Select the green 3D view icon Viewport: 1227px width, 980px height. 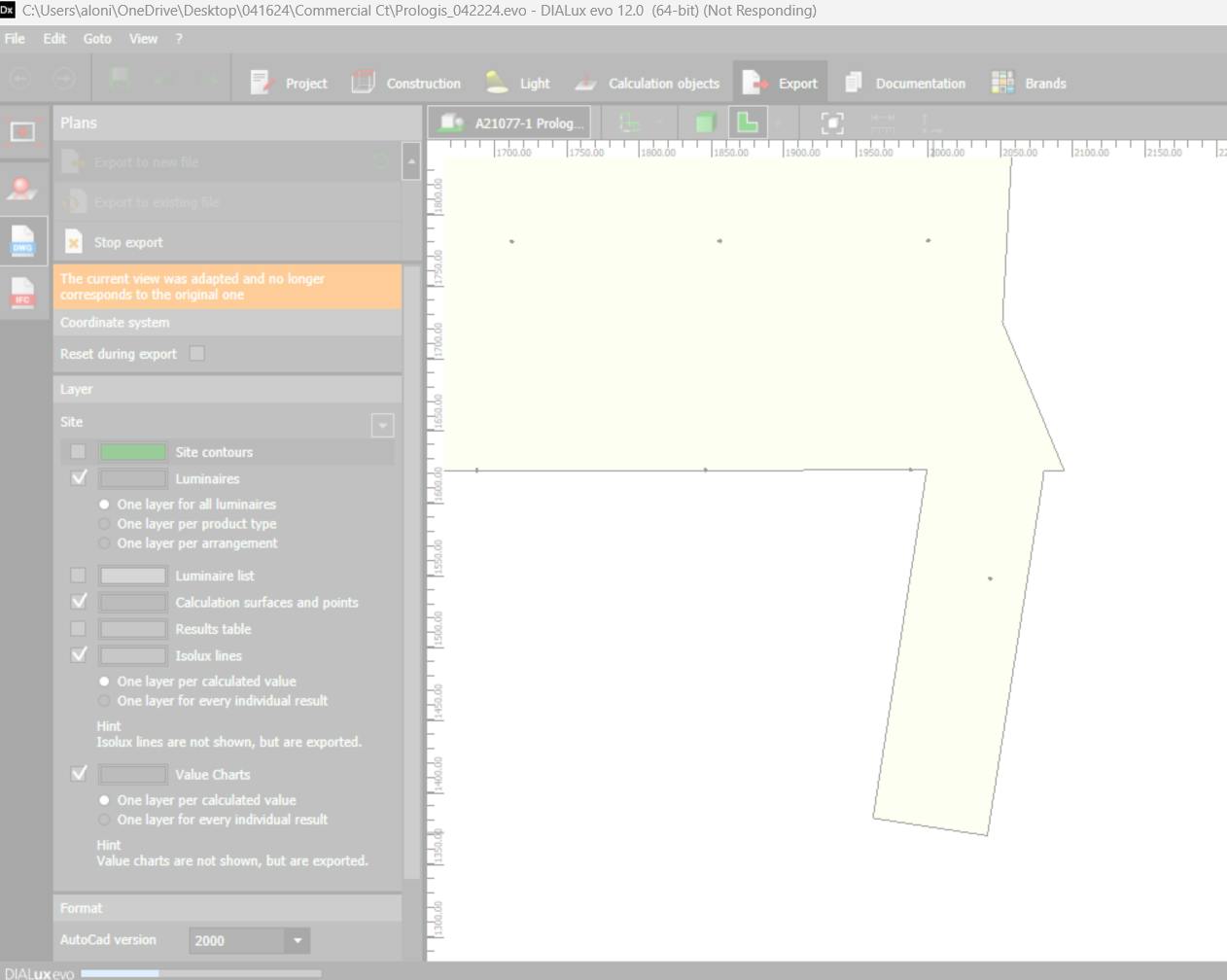pyautogui.click(x=705, y=123)
